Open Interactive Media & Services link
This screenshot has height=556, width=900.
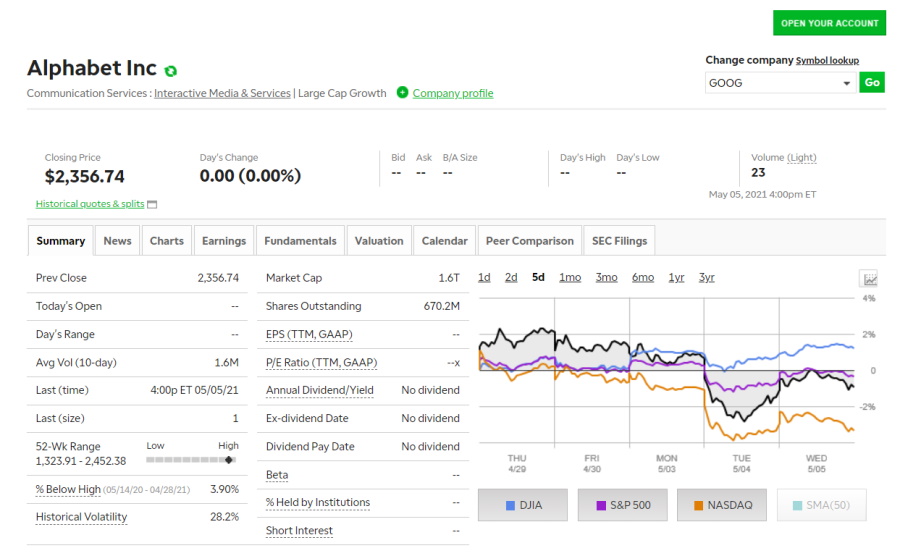[x=222, y=93]
